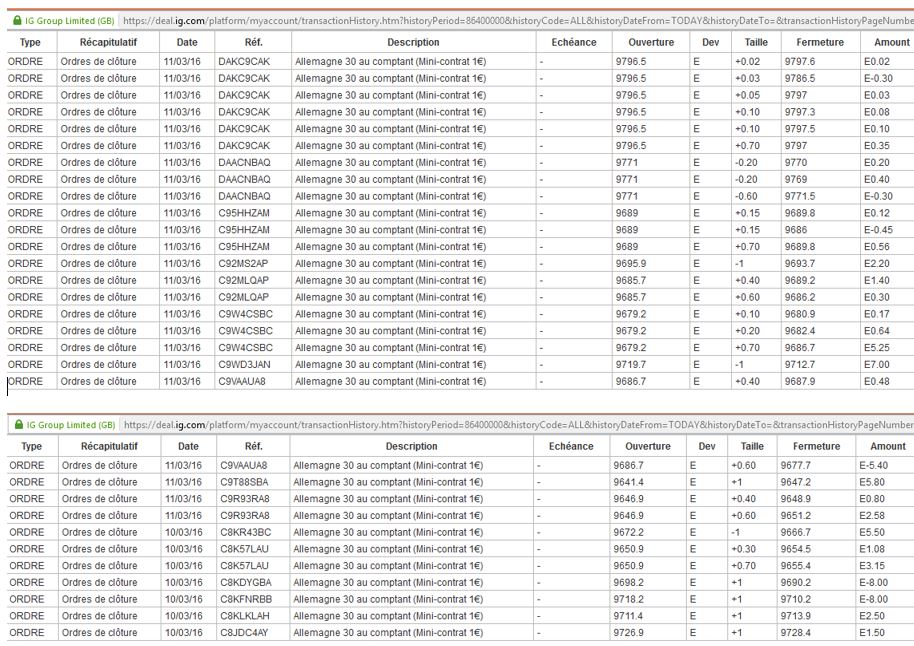Click the green padlock icon in the lower address bar
This screenshot has height=646, width=914.
click(x=19, y=424)
